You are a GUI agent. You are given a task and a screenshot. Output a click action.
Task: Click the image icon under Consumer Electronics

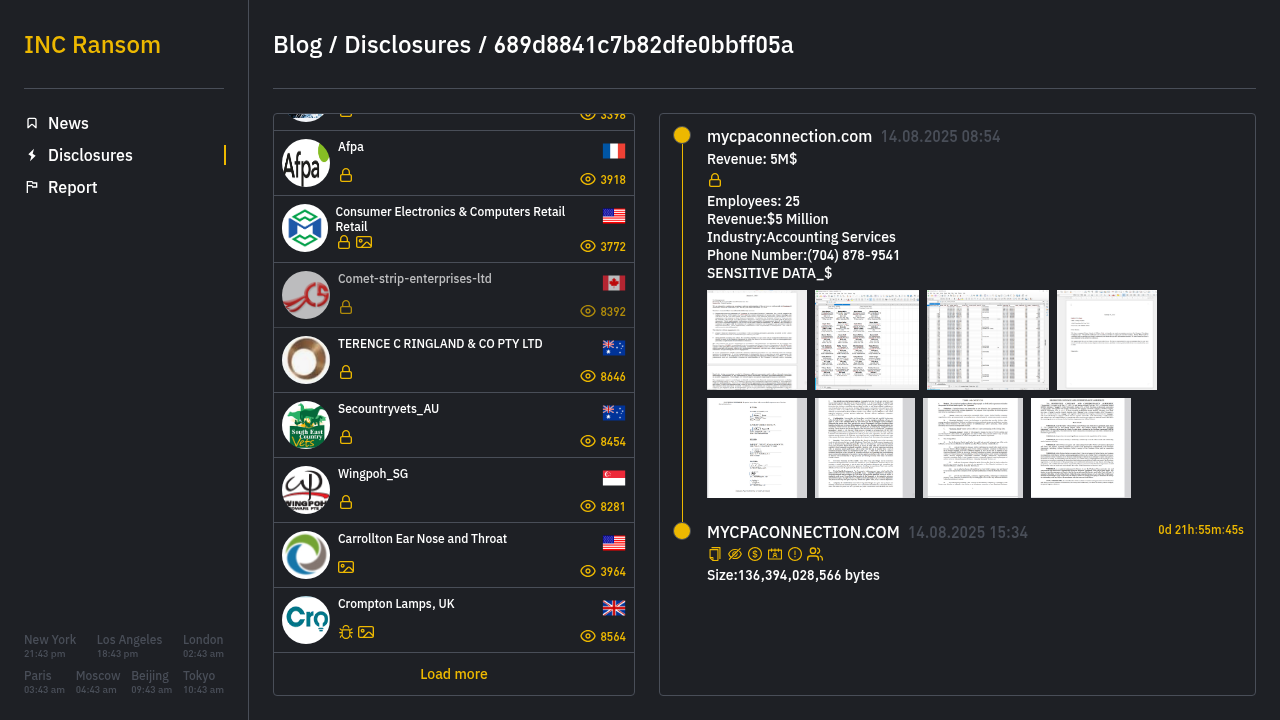point(364,242)
